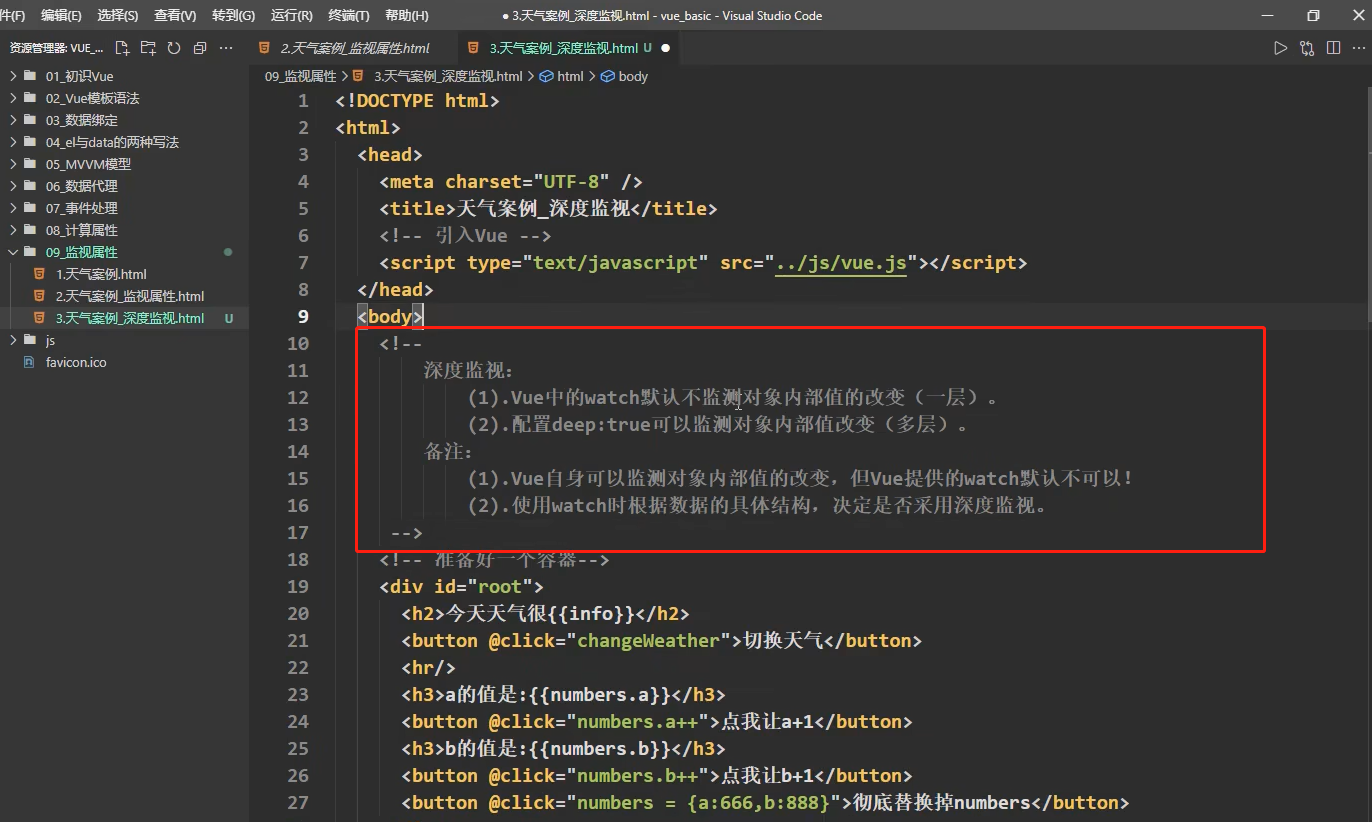Viewport: 1372px width, 822px height.
Task: Click the <hr/> tag in code
Action: 428,668
